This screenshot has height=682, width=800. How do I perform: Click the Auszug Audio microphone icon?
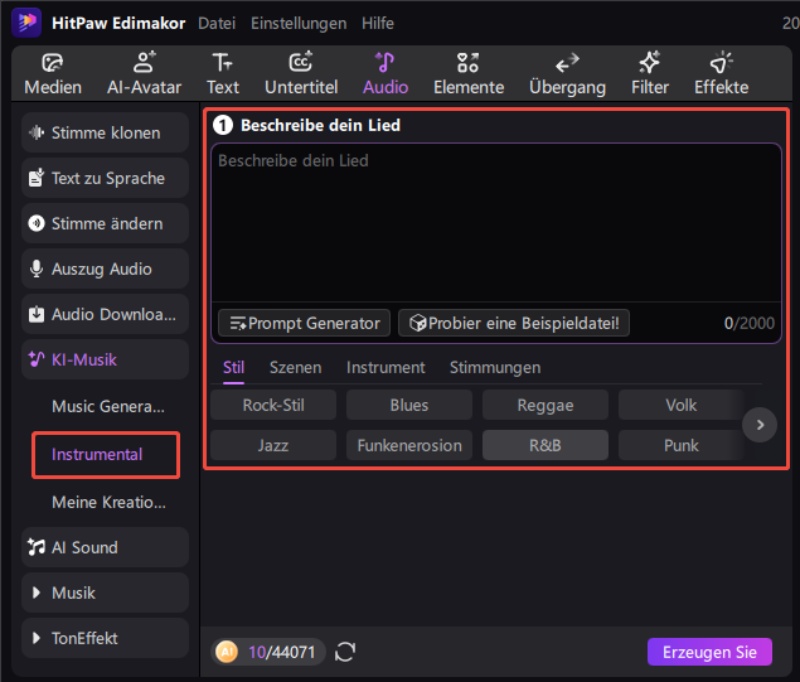36,268
